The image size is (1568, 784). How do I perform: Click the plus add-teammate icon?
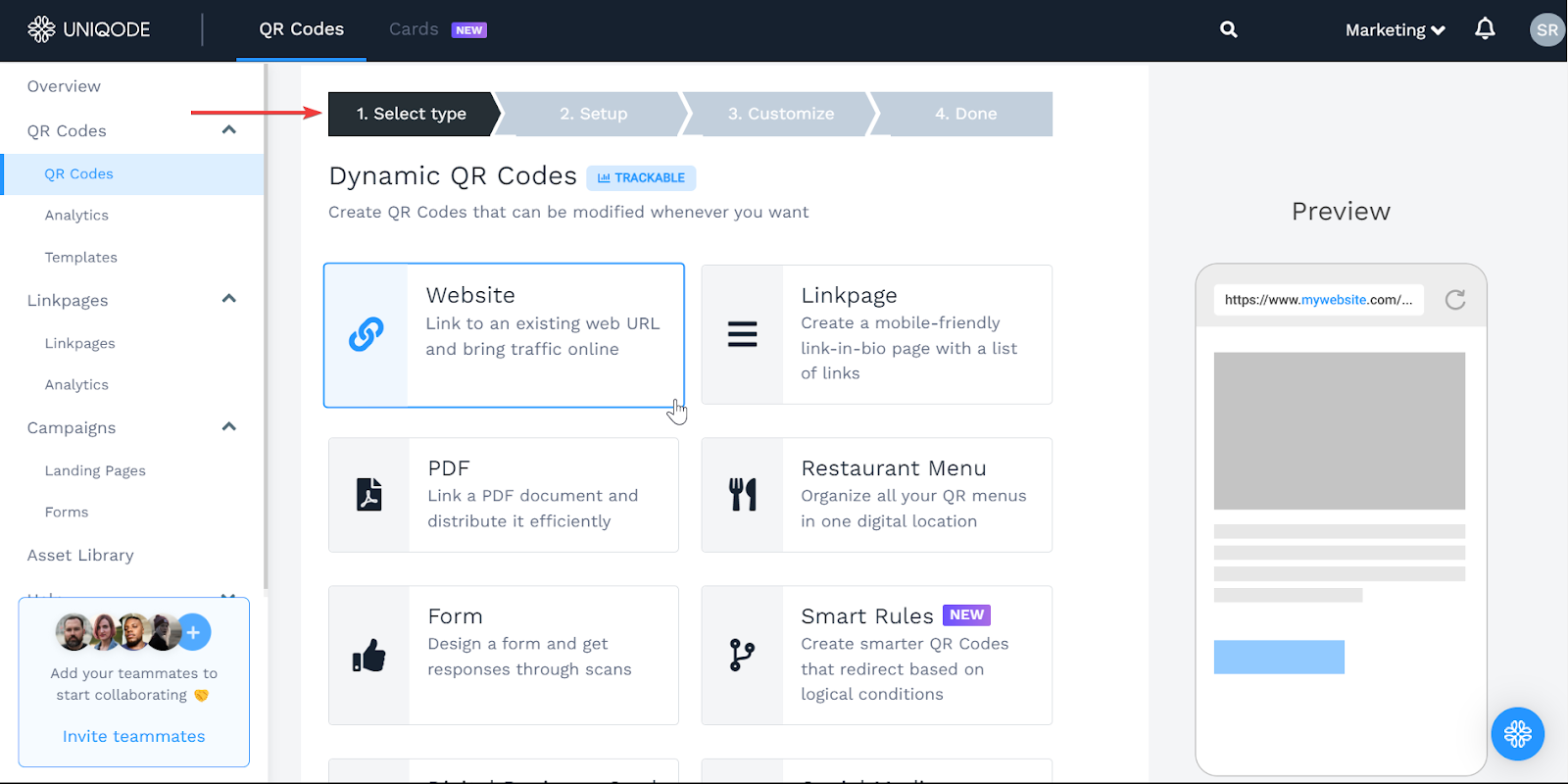[193, 632]
